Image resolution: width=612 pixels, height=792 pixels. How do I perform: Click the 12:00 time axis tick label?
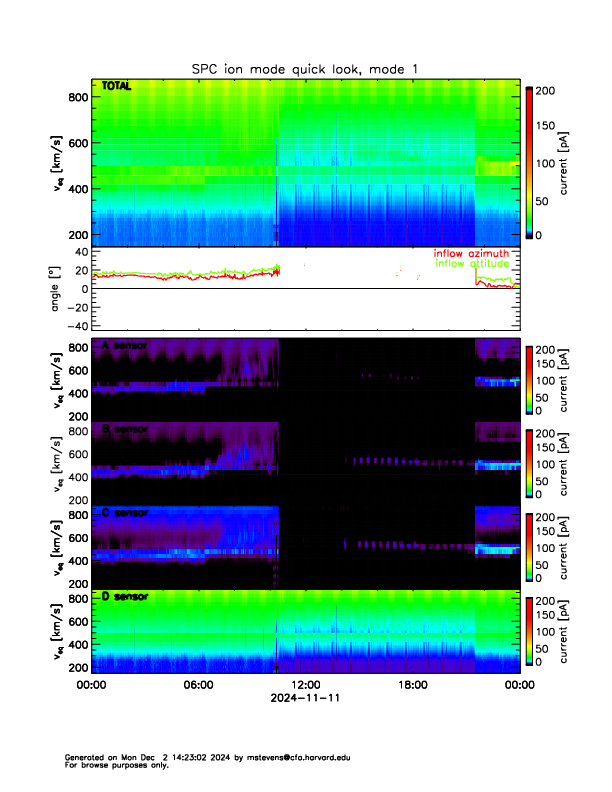[305, 685]
